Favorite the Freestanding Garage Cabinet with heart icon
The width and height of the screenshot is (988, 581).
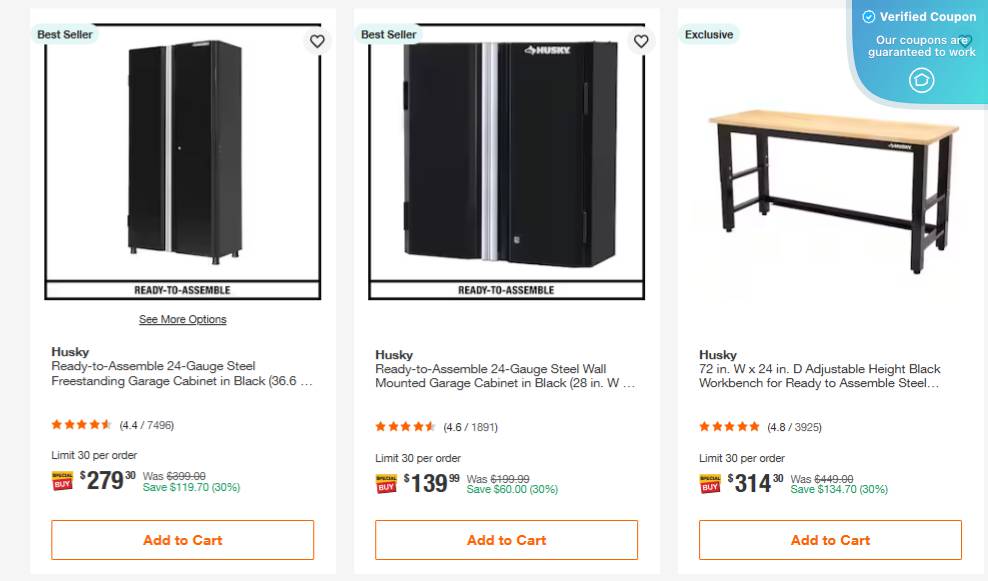click(317, 41)
